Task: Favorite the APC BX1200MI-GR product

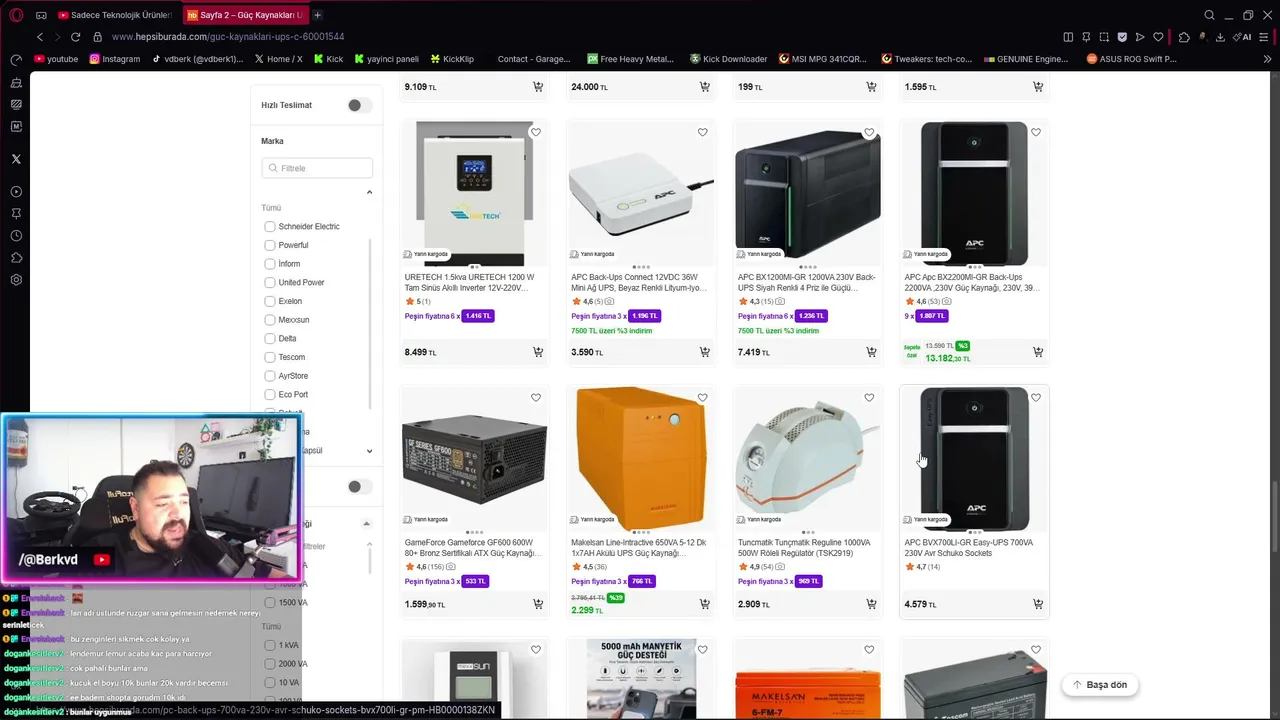Action: click(869, 132)
